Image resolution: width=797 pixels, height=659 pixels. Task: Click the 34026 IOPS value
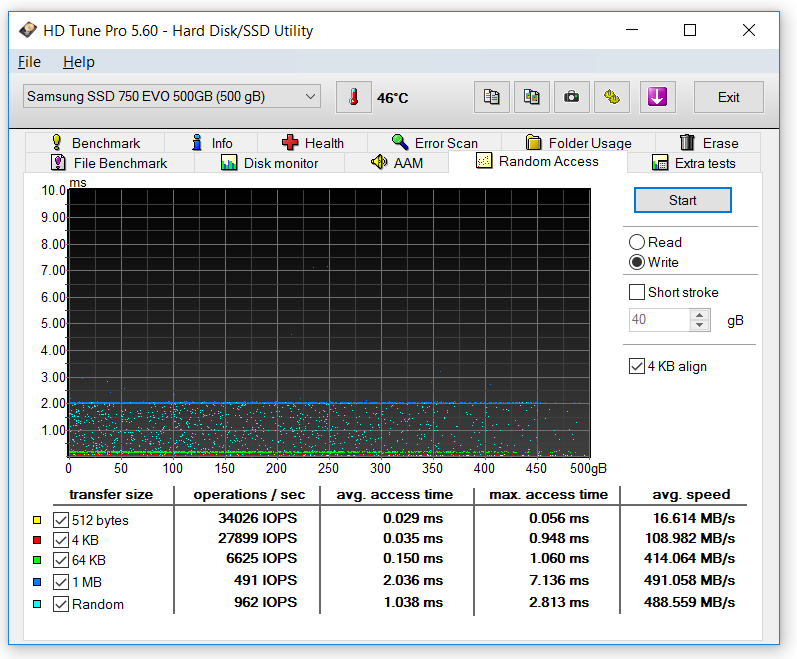click(258, 518)
